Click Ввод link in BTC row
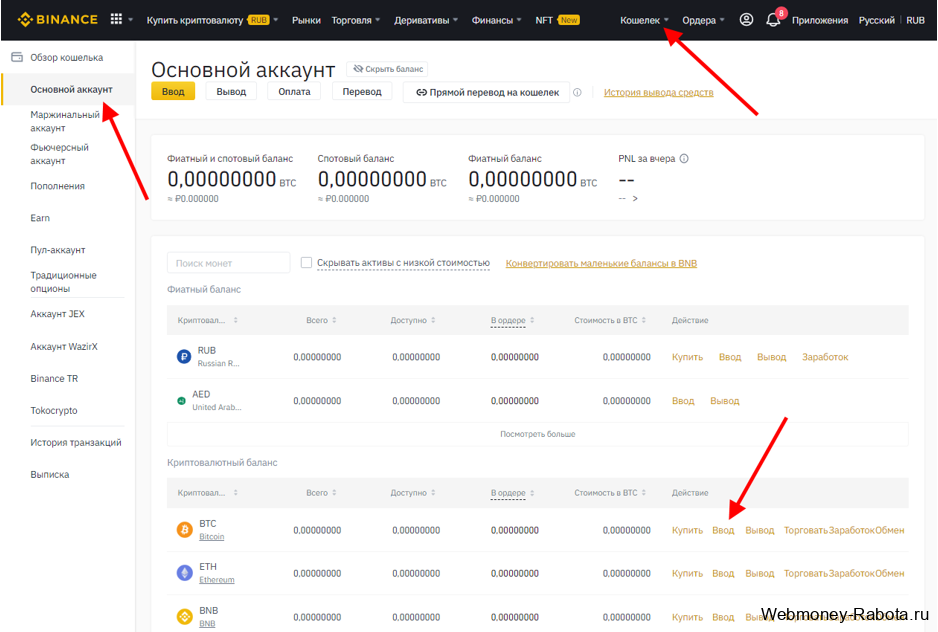Screen dimensions: 938x632 [723, 530]
